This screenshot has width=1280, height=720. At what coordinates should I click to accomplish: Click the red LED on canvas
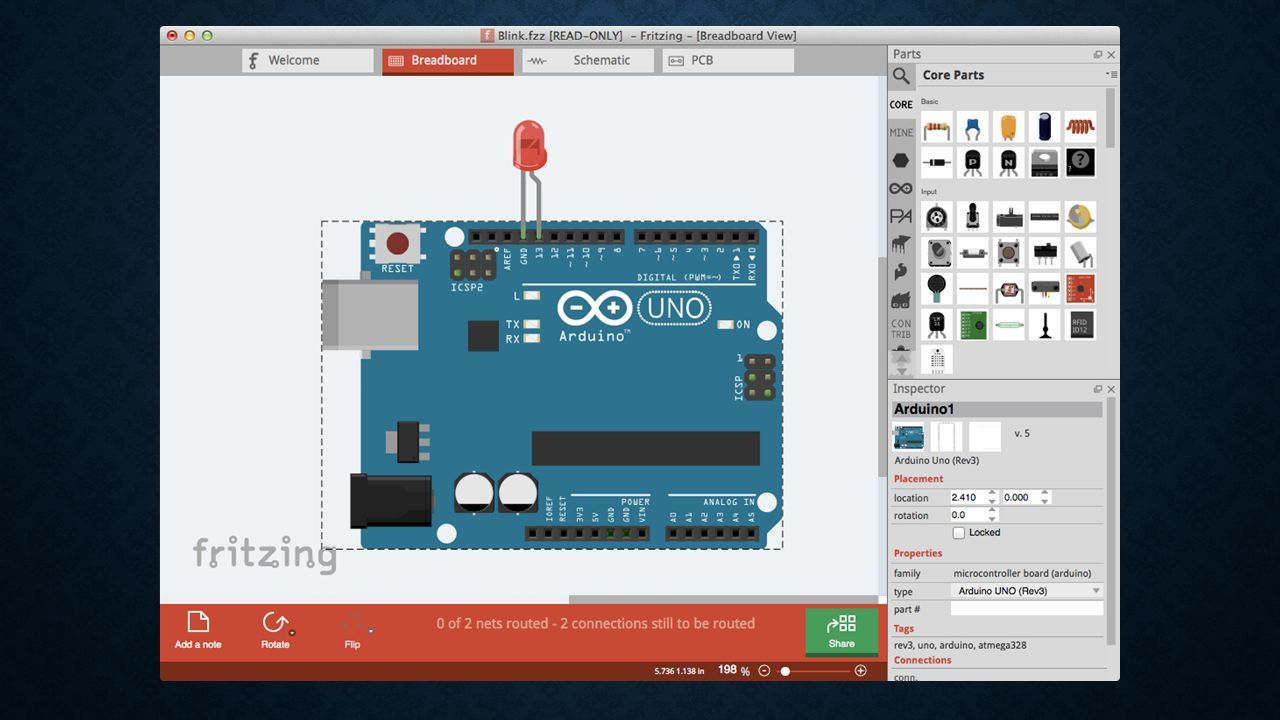point(530,145)
